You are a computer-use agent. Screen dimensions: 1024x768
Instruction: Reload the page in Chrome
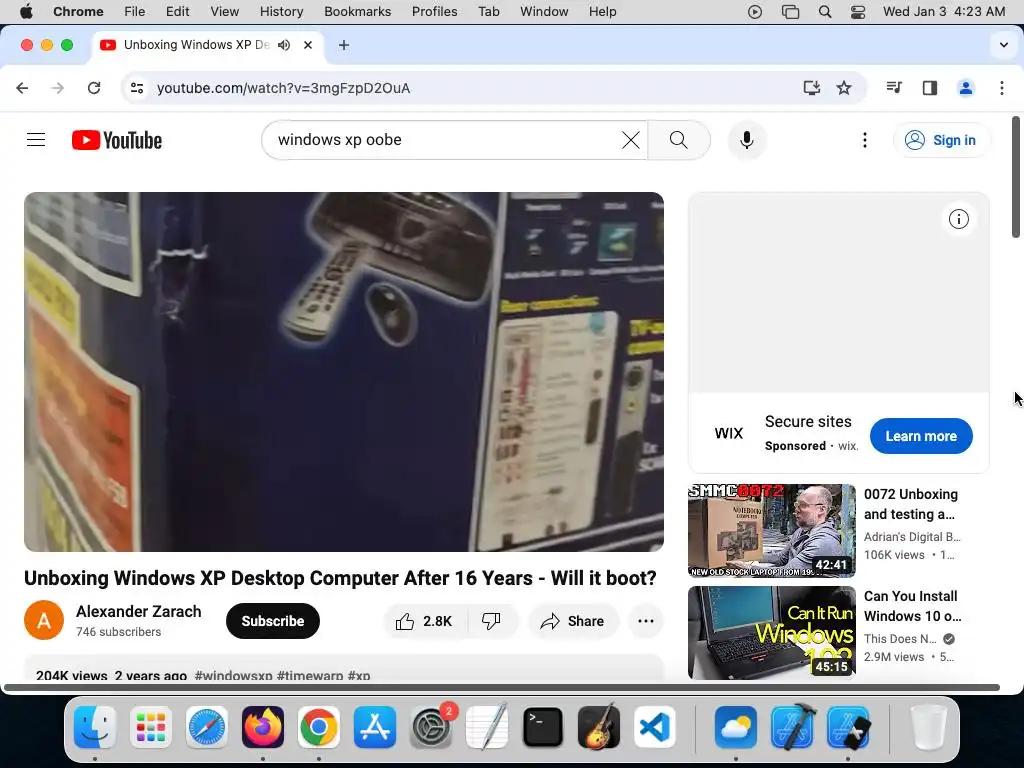[x=94, y=88]
